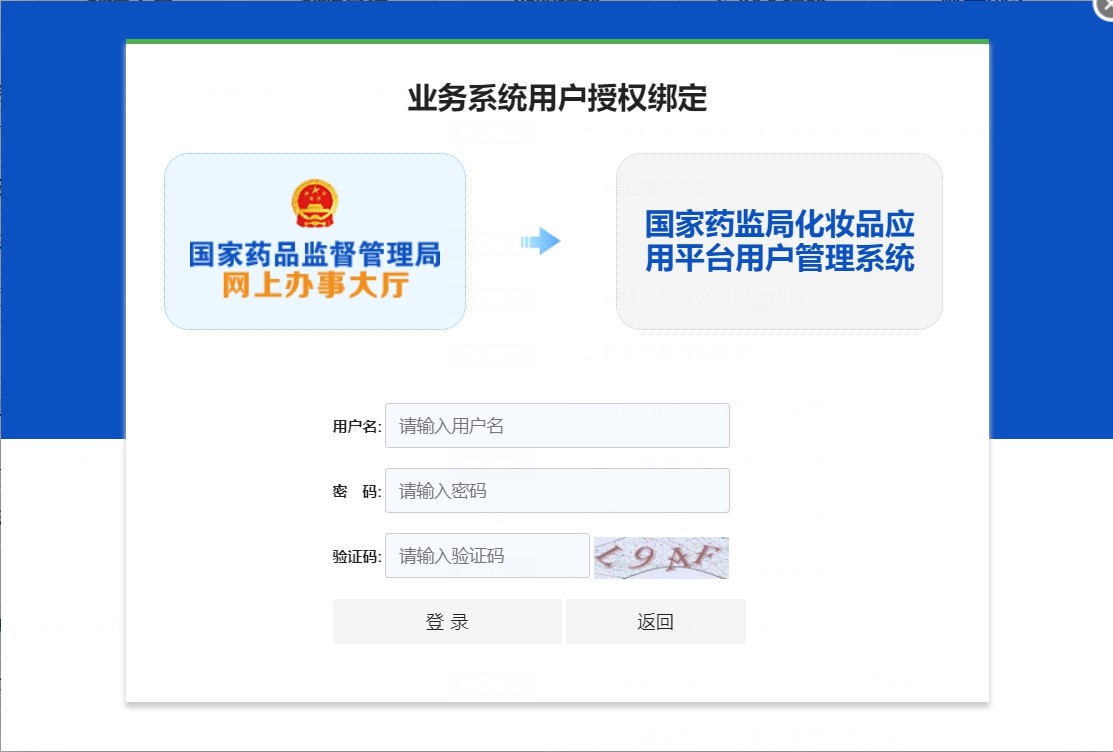
Task: Click the green bar atop the dialog
Action: [556, 39]
